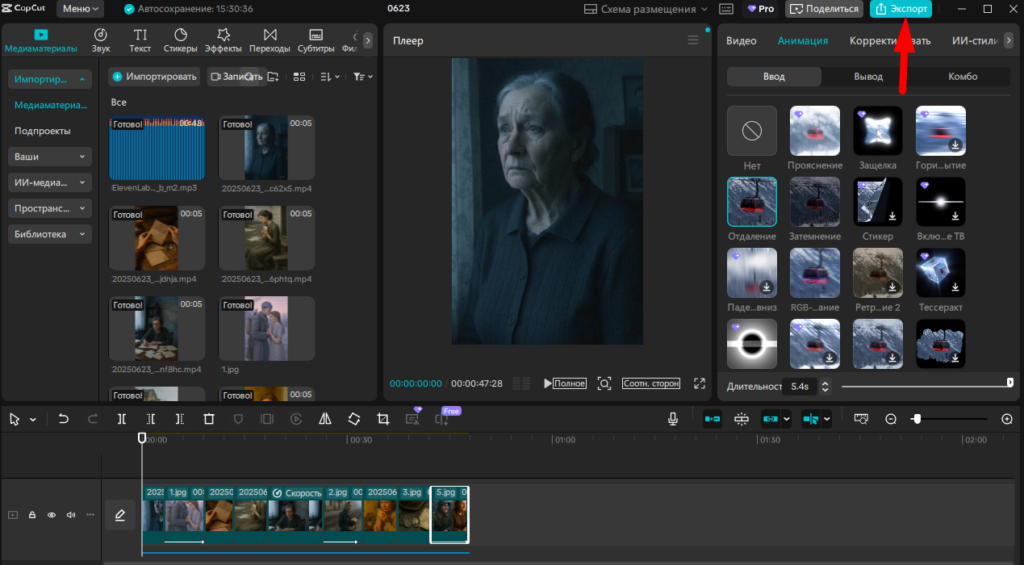1024x565 pixels.
Task: Click the delete-right trim tool
Action: click(180, 419)
